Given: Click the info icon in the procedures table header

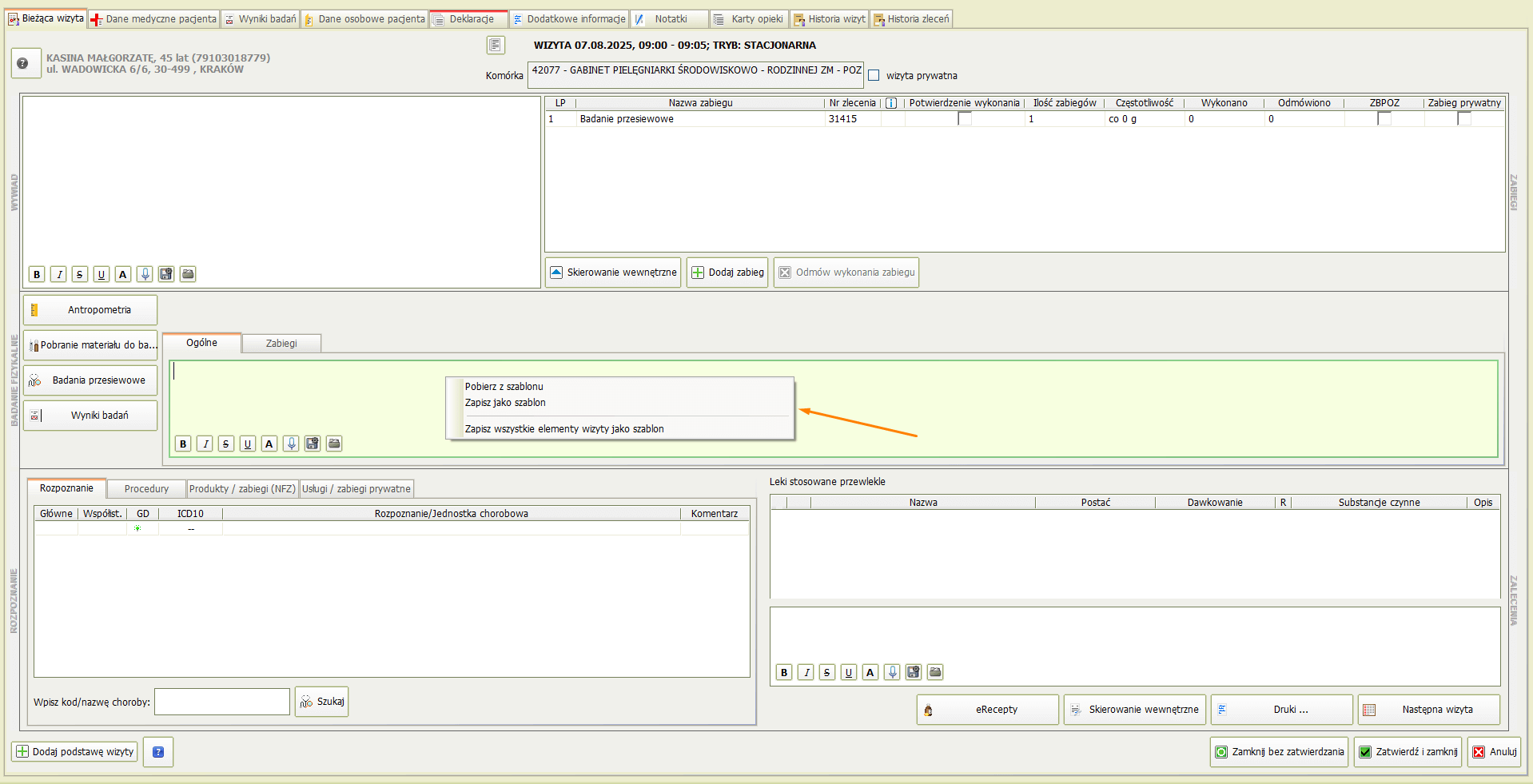Looking at the screenshot, I should click(891, 103).
